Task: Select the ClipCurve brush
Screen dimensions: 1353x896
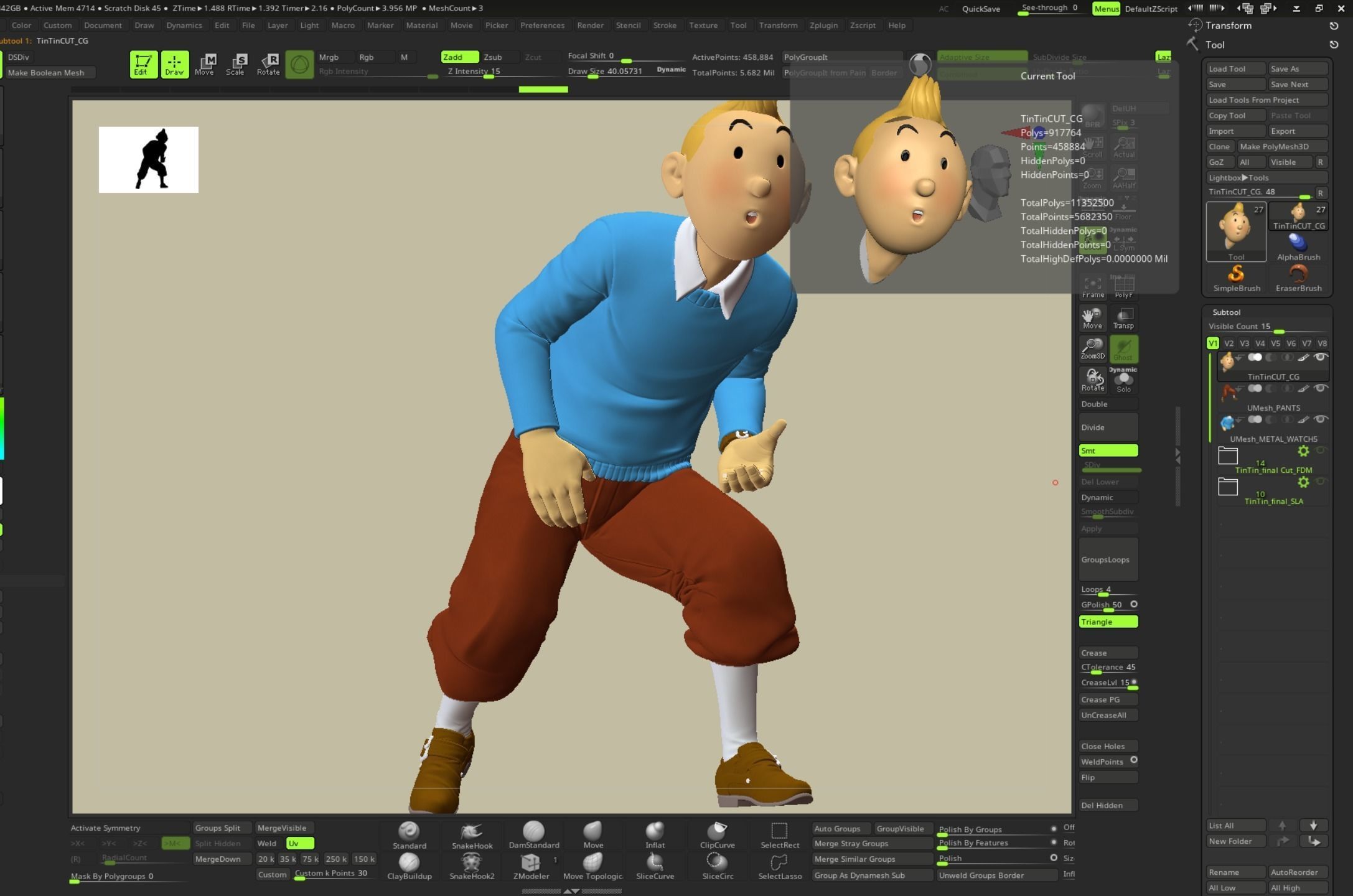Action: (717, 835)
